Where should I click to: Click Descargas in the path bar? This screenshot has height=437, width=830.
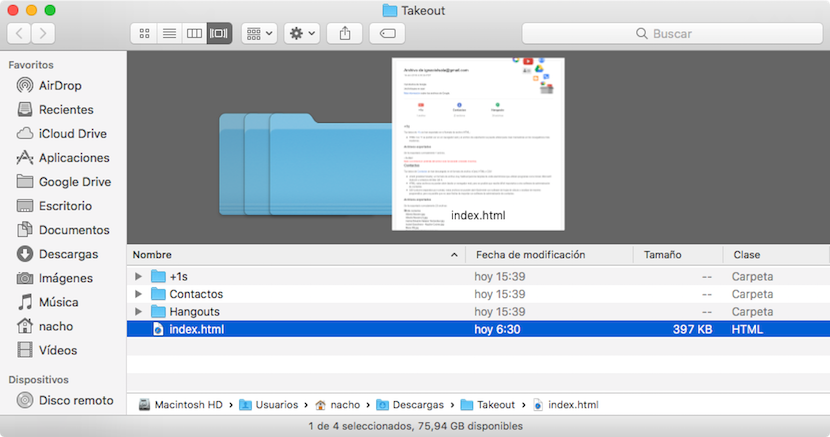coord(410,405)
